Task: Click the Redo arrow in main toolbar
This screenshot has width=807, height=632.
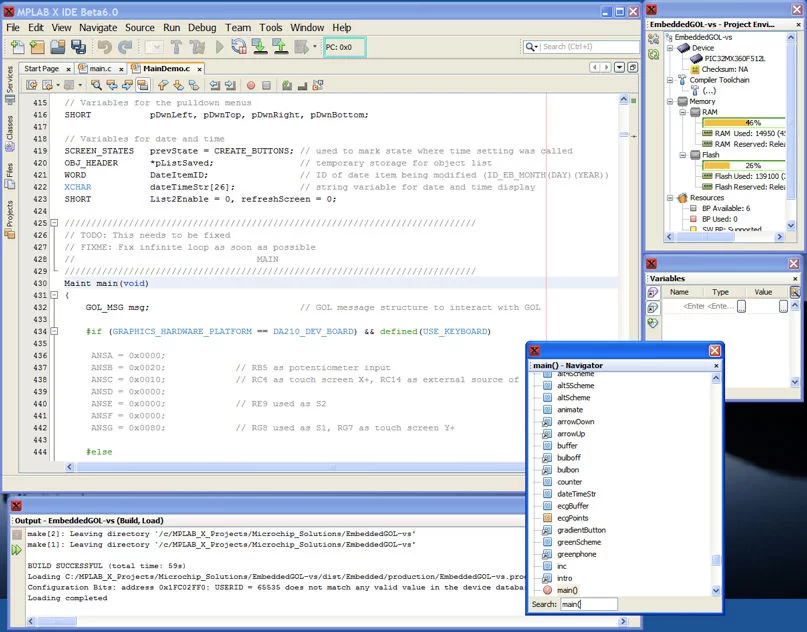Action: [125, 47]
